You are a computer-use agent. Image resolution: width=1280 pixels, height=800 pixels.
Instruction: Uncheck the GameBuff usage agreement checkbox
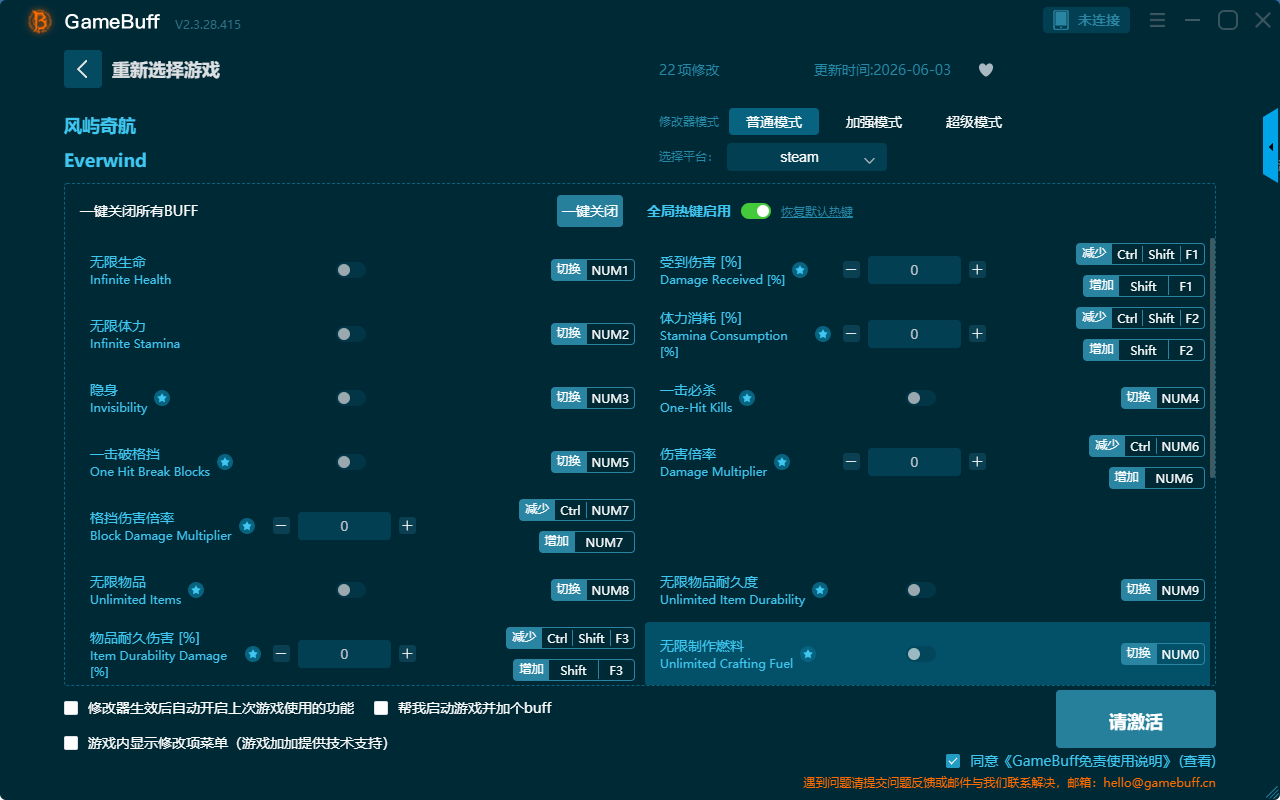[x=953, y=761]
